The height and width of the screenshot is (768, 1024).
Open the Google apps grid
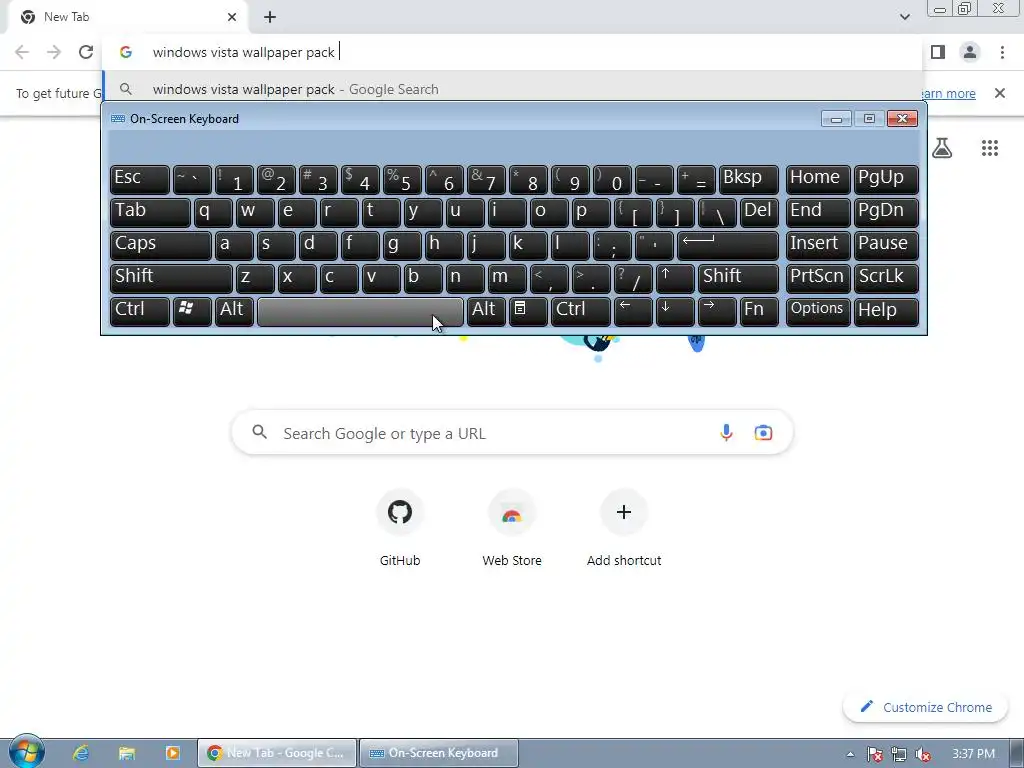989,148
